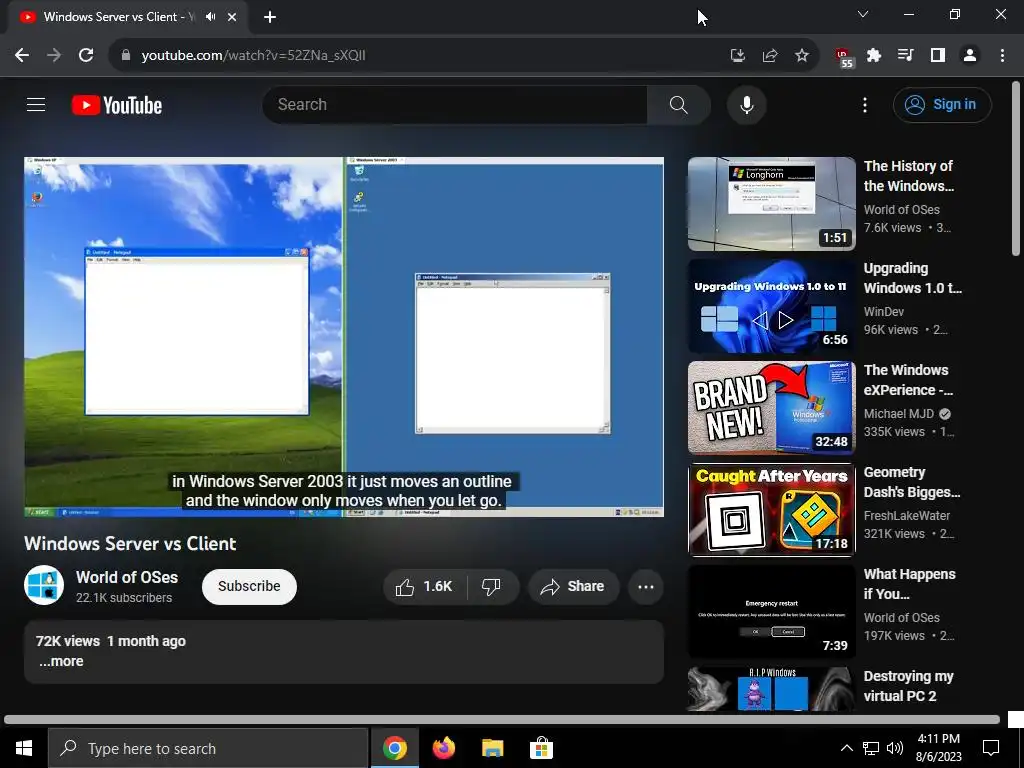Toggle Chrome side panel icon
This screenshot has height=768, width=1024.
938,56
